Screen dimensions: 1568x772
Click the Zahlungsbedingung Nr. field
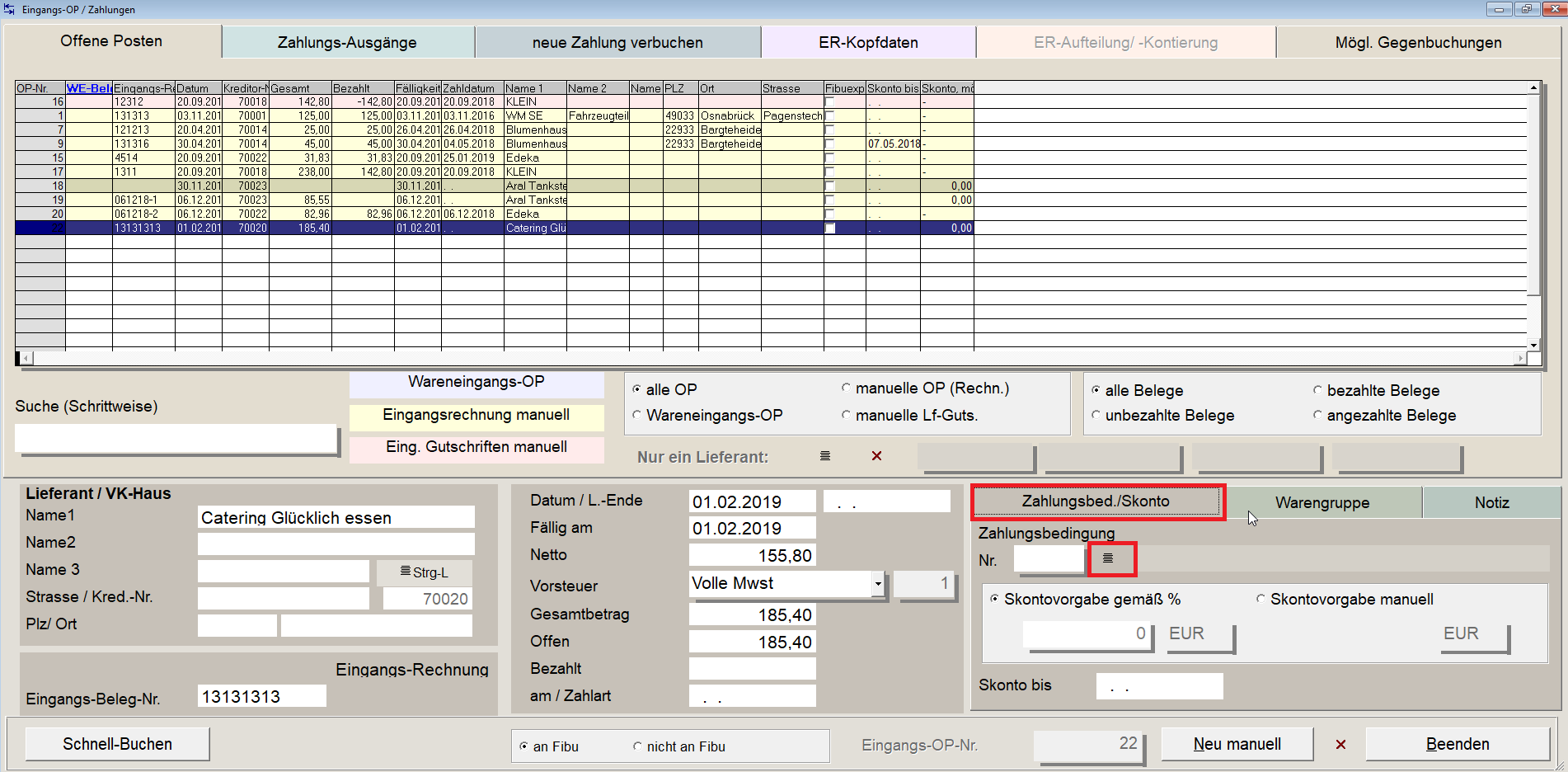pyautogui.click(x=1049, y=559)
